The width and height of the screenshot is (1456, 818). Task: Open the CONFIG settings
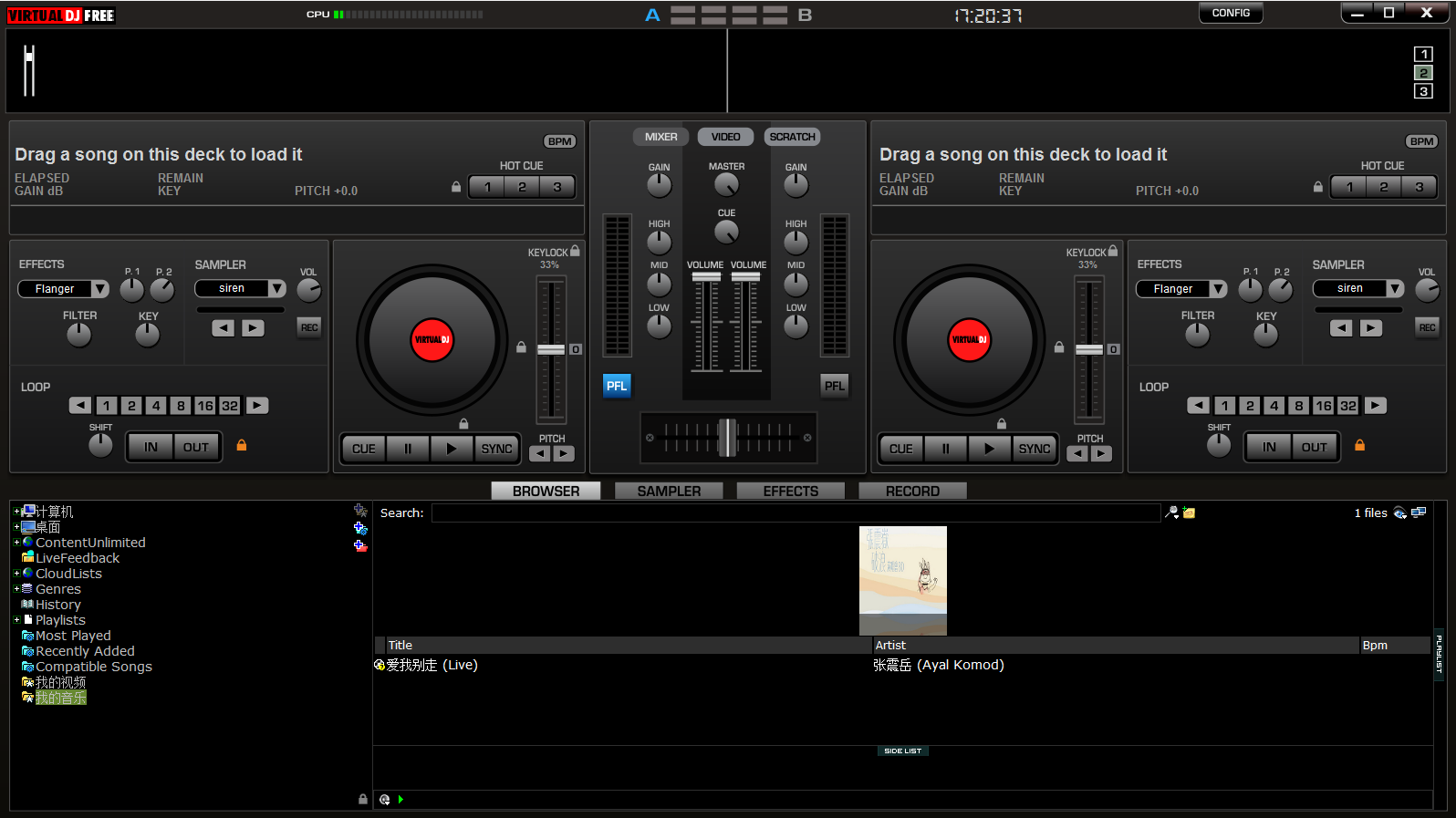1231,13
